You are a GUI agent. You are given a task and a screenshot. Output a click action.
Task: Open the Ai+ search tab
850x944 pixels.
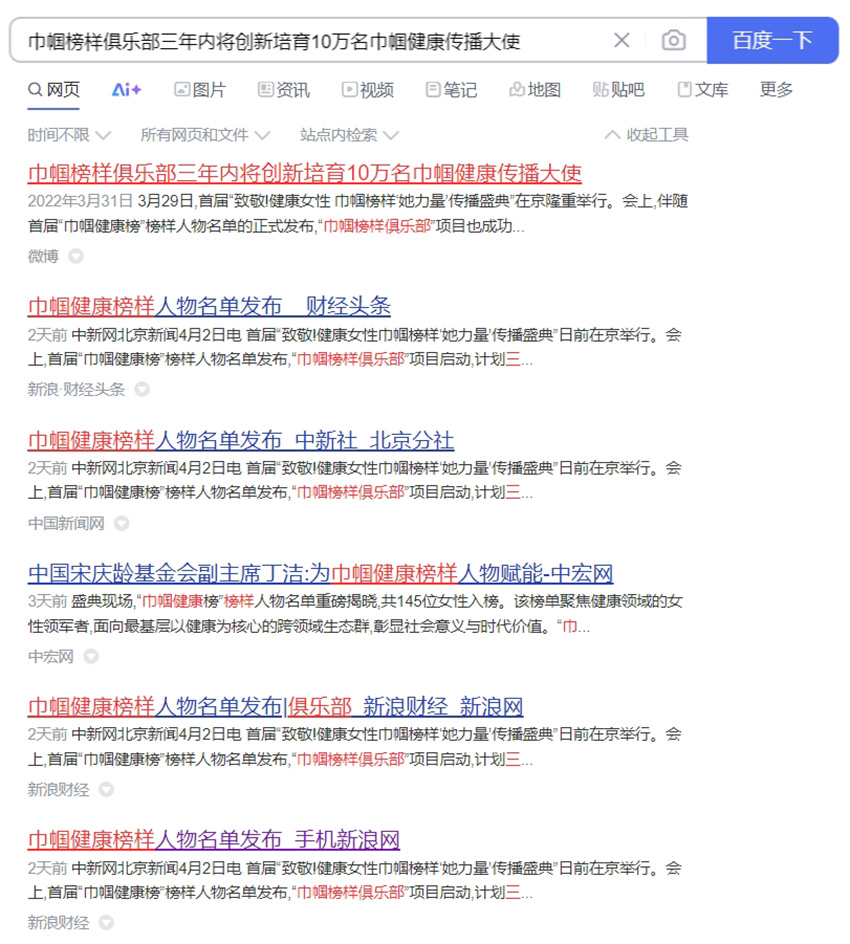tap(126, 90)
